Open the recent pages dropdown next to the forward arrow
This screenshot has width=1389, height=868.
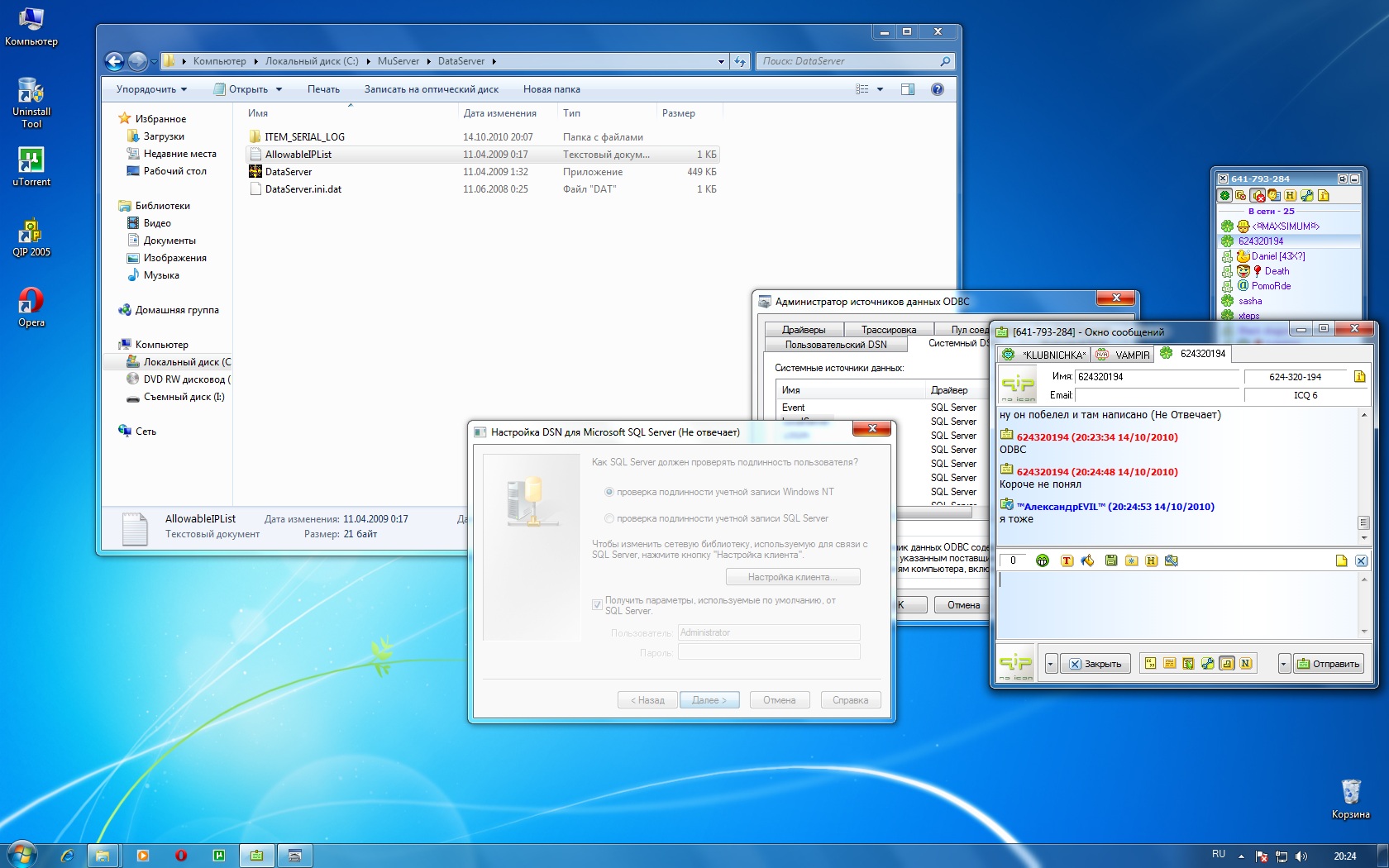155,61
